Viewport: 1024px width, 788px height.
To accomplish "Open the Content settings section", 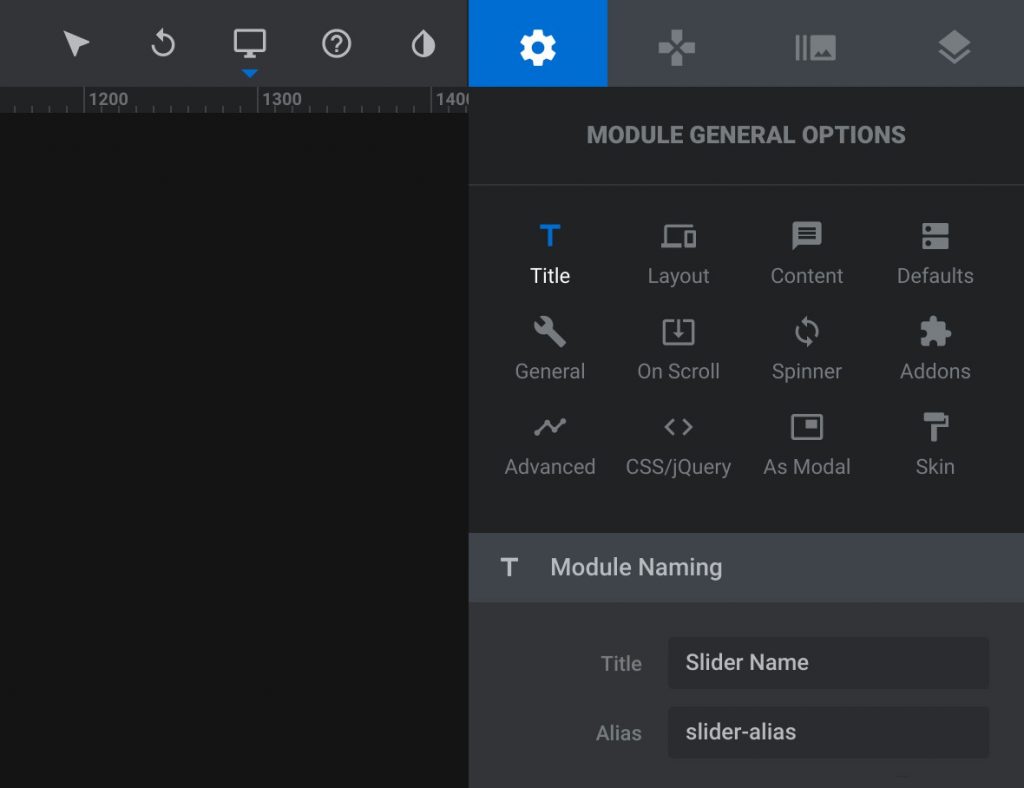I will pyautogui.click(x=806, y=252).
